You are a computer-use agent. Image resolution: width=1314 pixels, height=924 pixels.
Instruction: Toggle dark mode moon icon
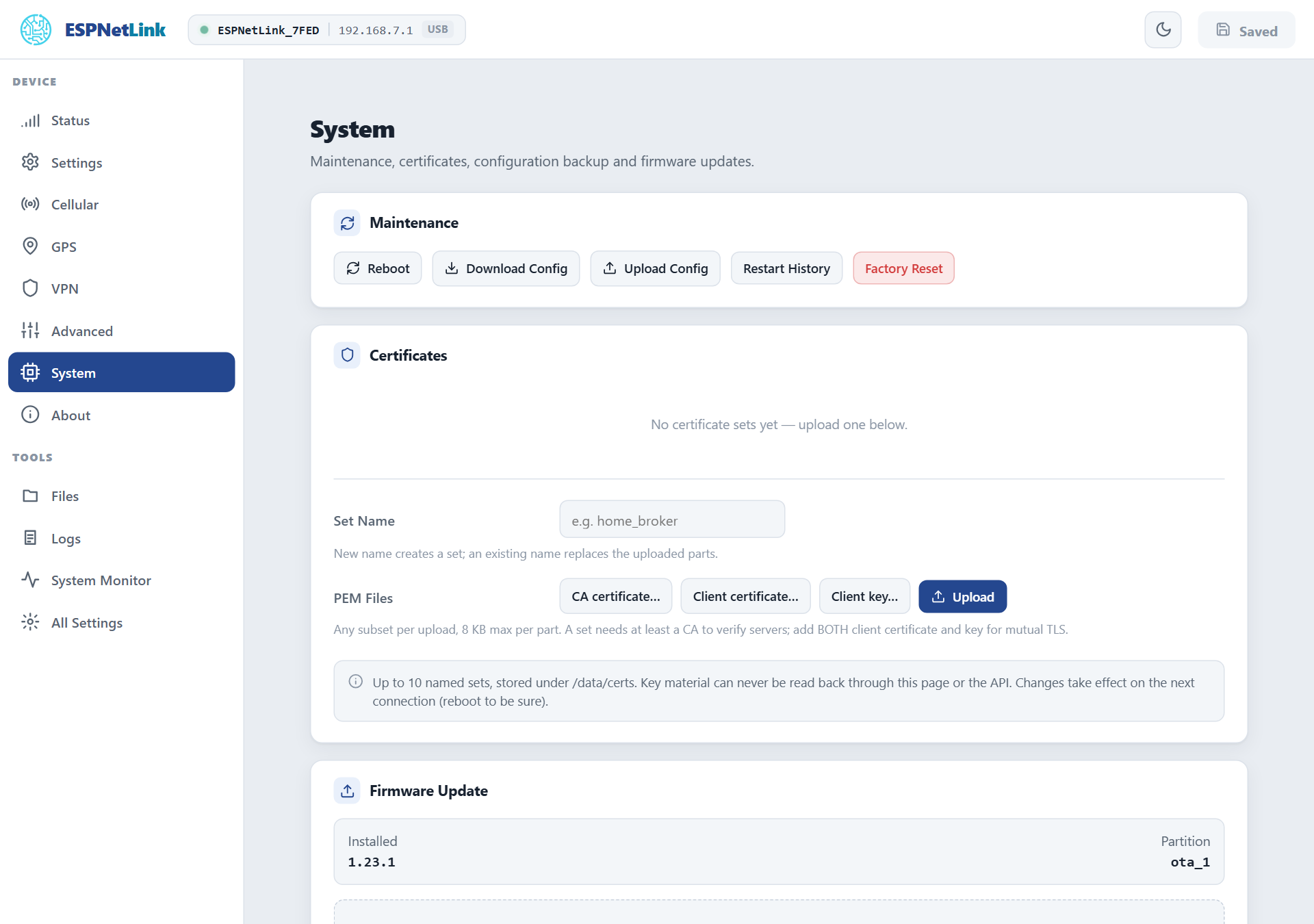(1163, 29)
